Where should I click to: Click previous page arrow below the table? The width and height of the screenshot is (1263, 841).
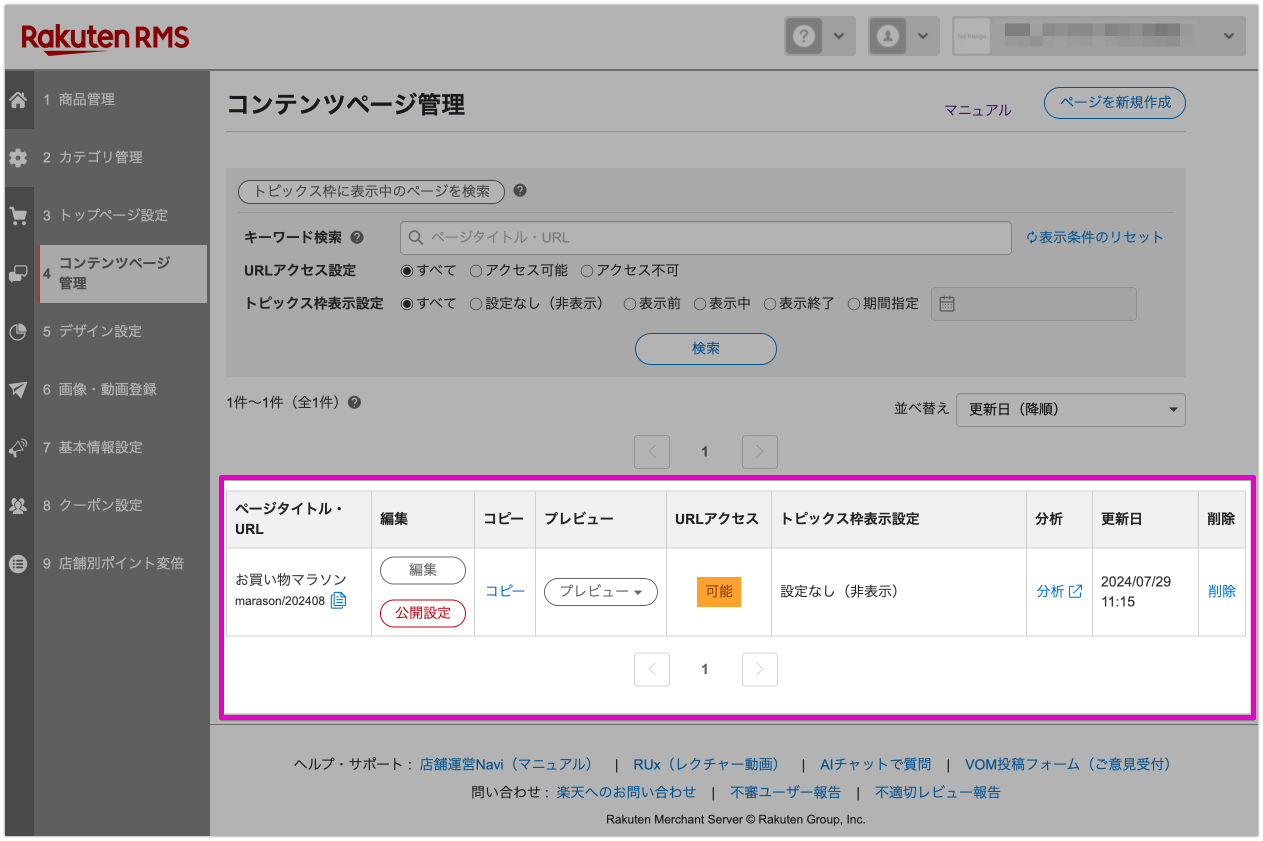(x=652, y=670)
